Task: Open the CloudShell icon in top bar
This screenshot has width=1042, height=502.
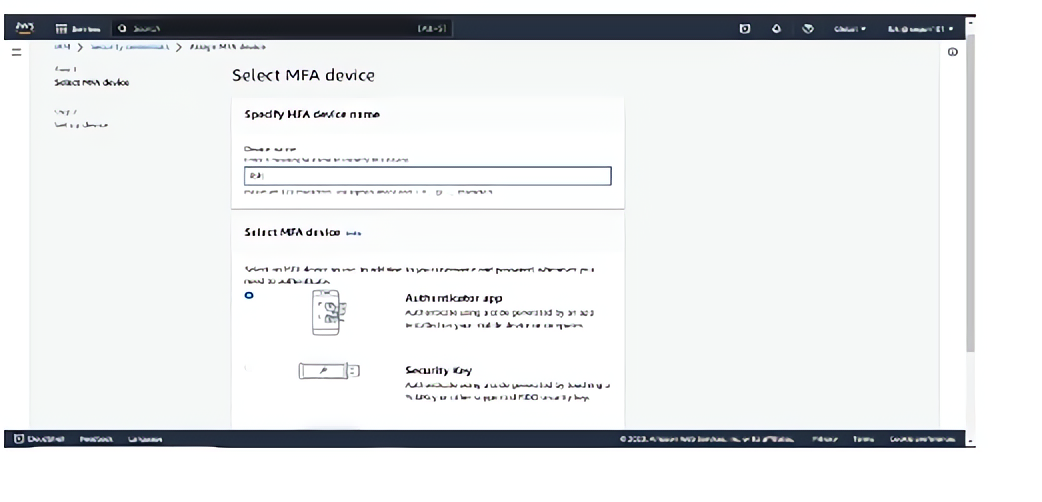Action: [x=744, y=29]
